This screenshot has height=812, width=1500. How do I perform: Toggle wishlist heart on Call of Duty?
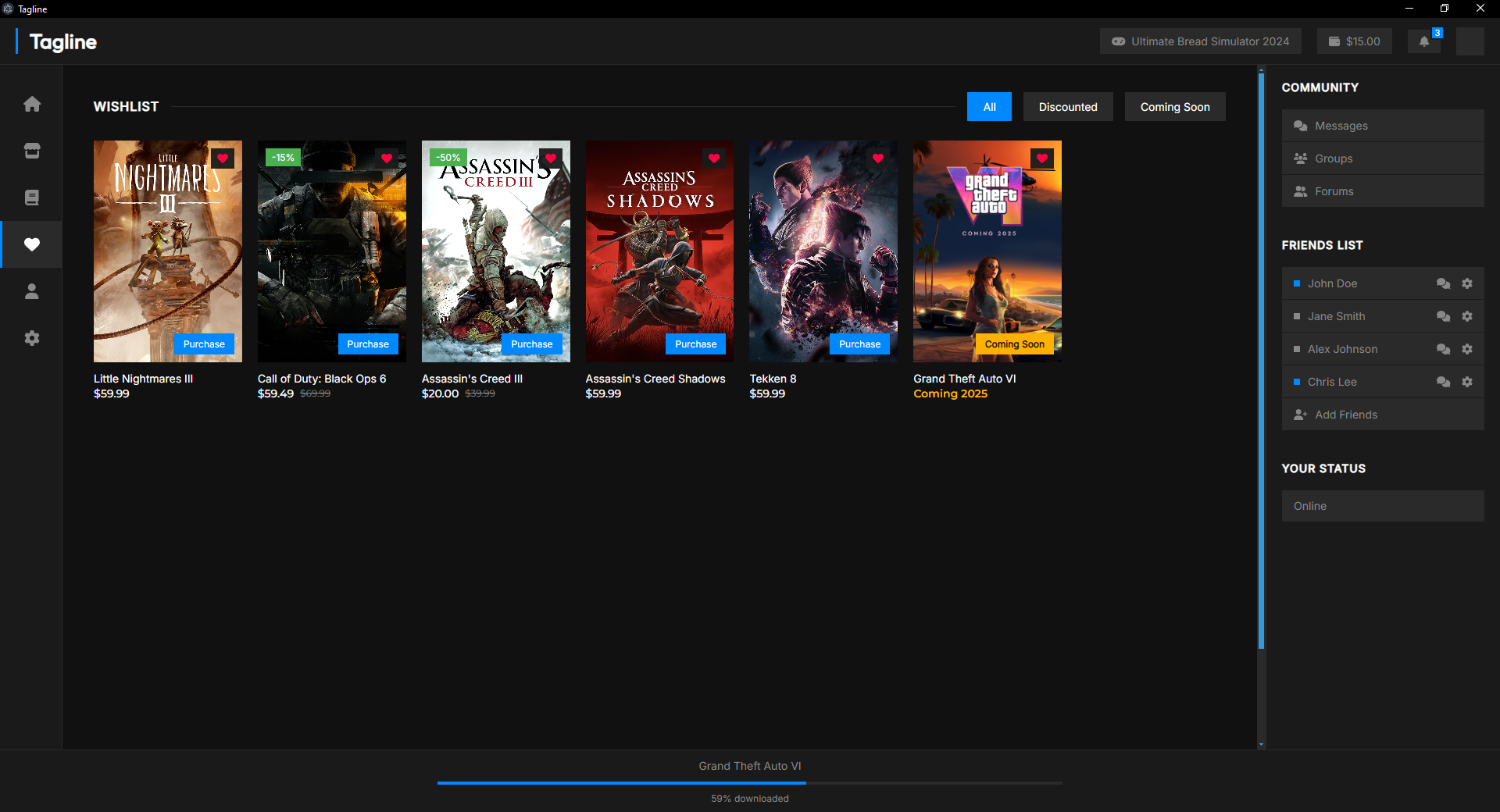[x=387, y=158]
